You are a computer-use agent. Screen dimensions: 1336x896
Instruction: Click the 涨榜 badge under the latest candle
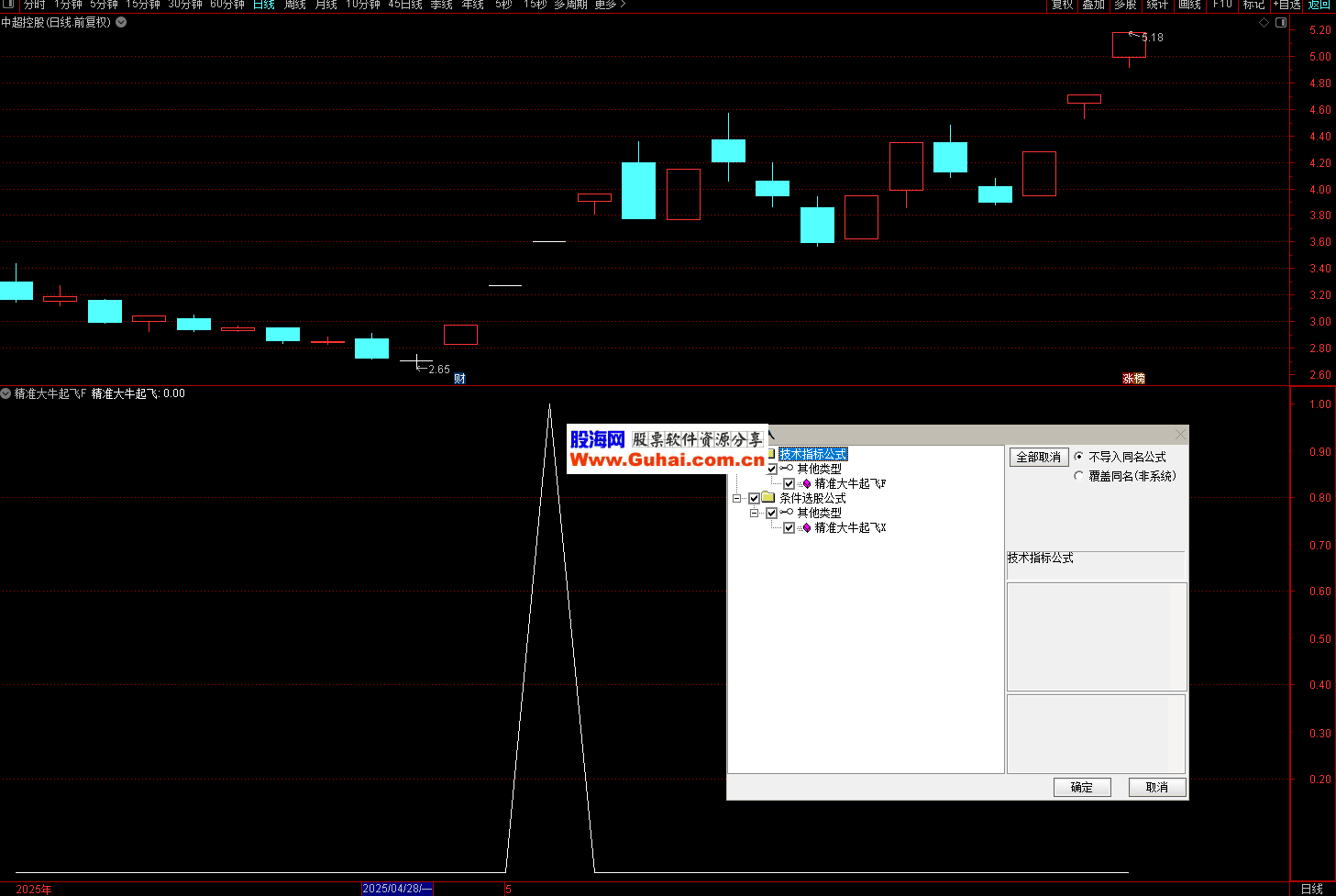1134,378
